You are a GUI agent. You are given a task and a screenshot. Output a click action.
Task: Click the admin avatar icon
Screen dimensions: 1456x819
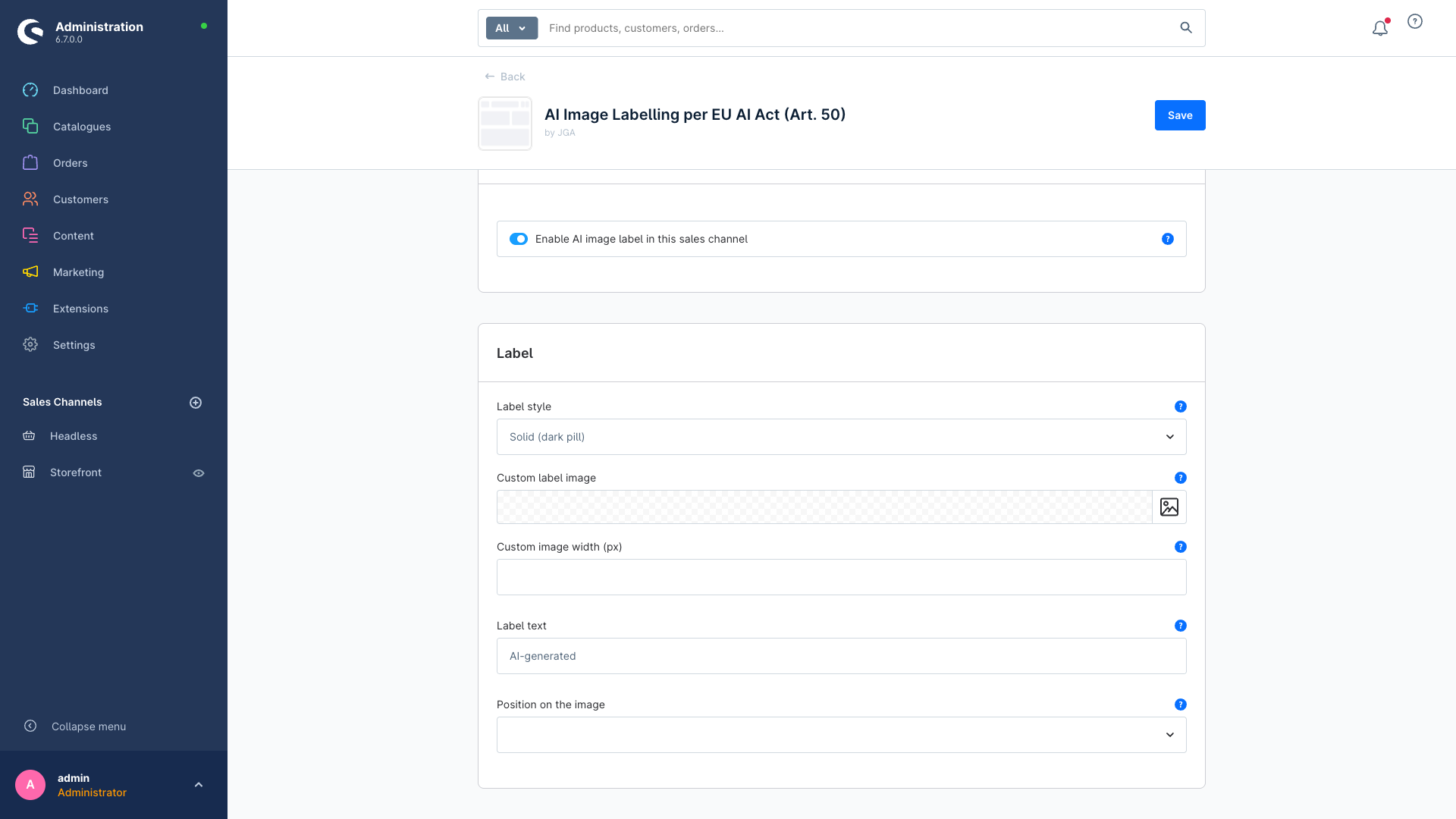coord(30,785)
